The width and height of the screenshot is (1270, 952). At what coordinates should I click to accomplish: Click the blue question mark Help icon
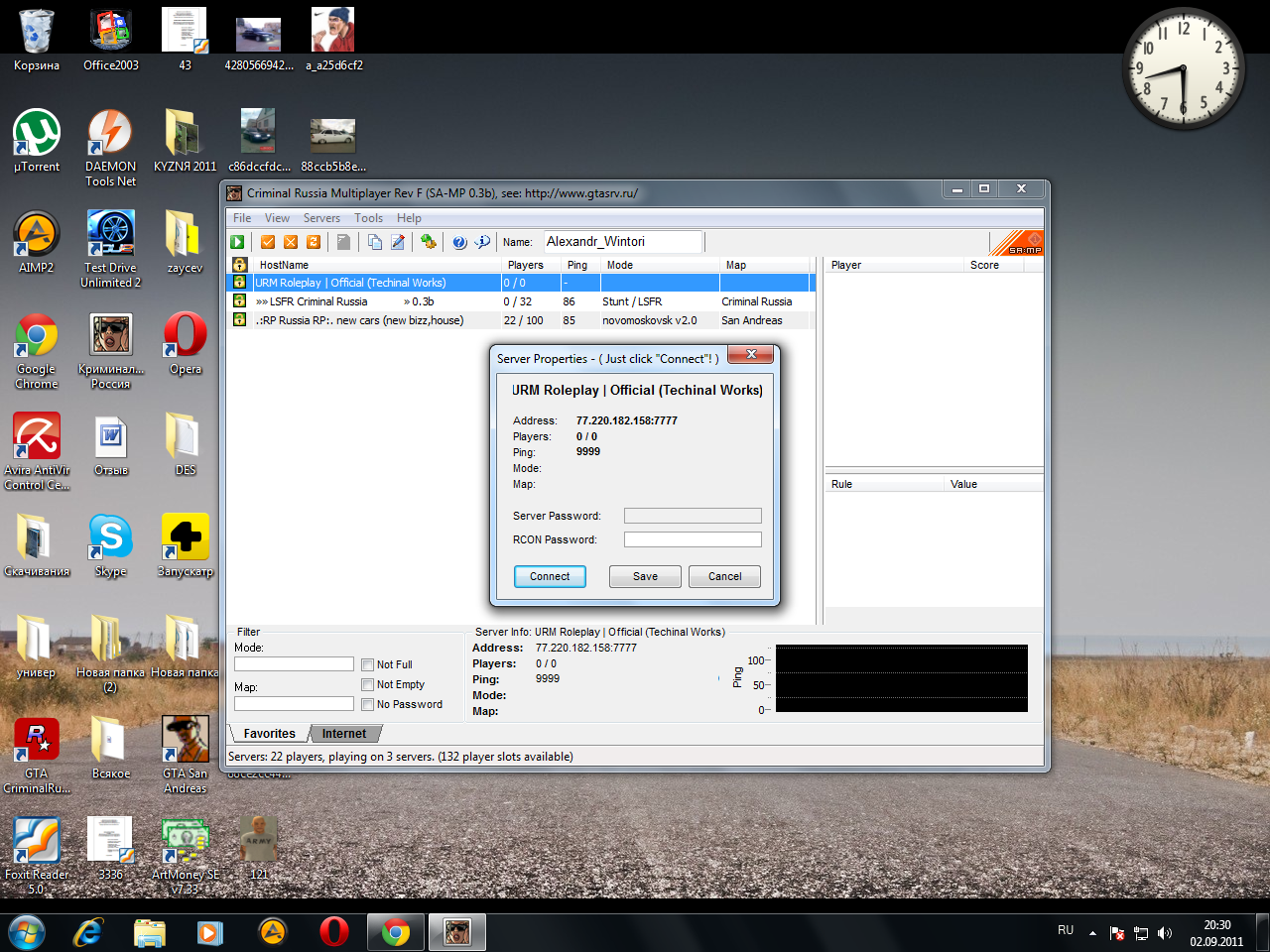pos(459,242)
